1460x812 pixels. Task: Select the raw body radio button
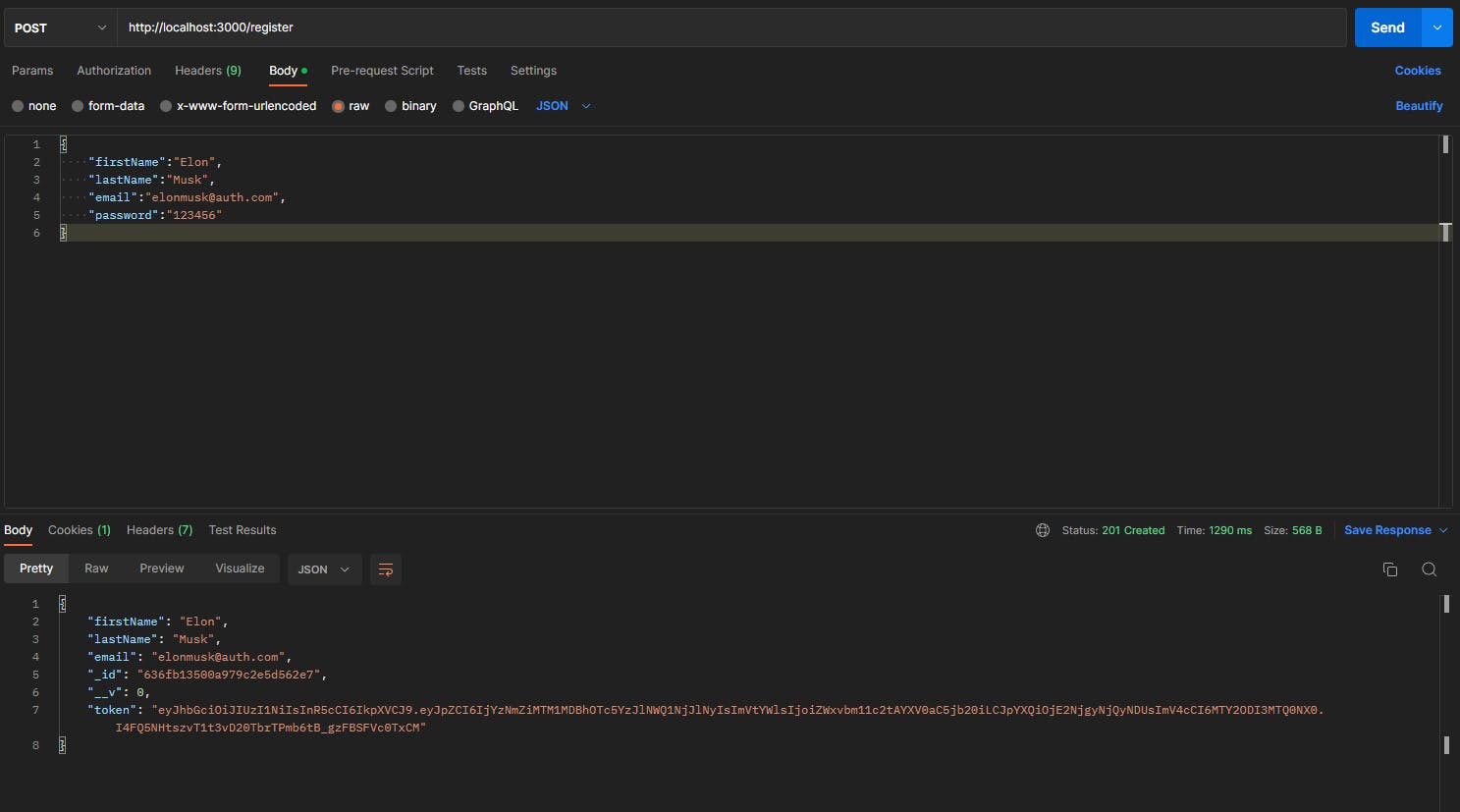(338, 106)
